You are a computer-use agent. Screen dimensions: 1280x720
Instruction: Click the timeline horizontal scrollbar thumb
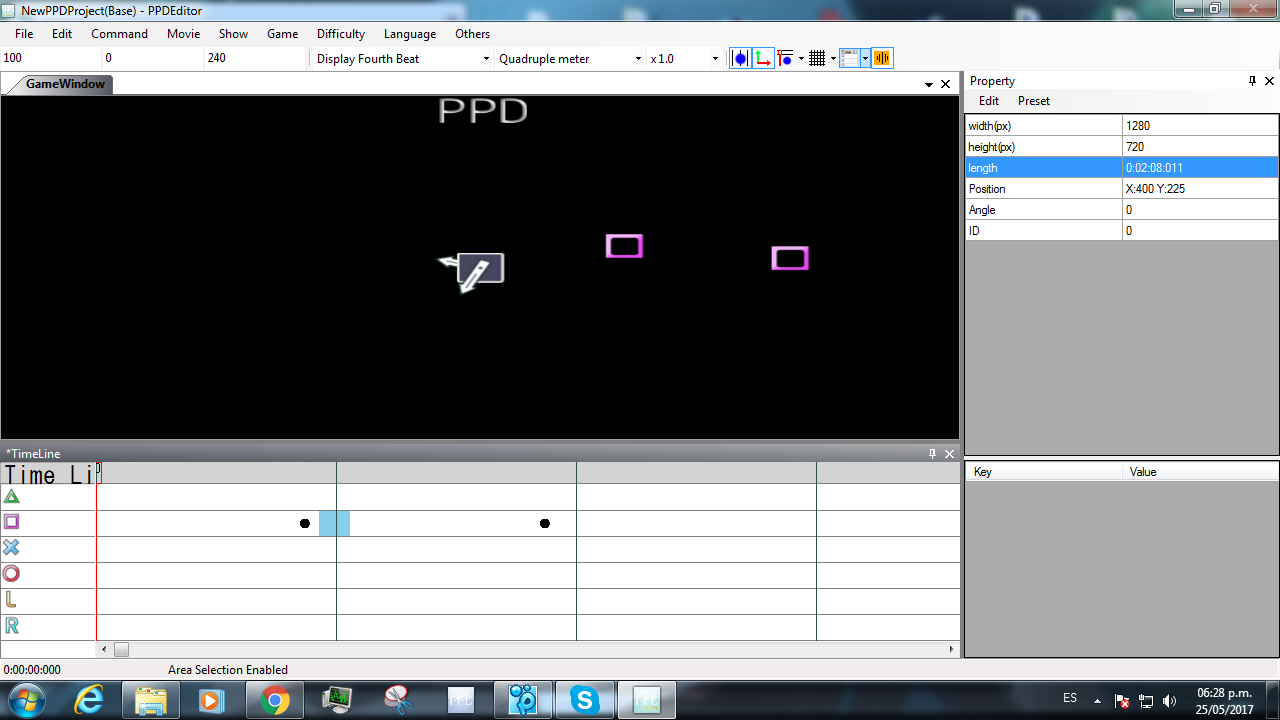(121, 650)
